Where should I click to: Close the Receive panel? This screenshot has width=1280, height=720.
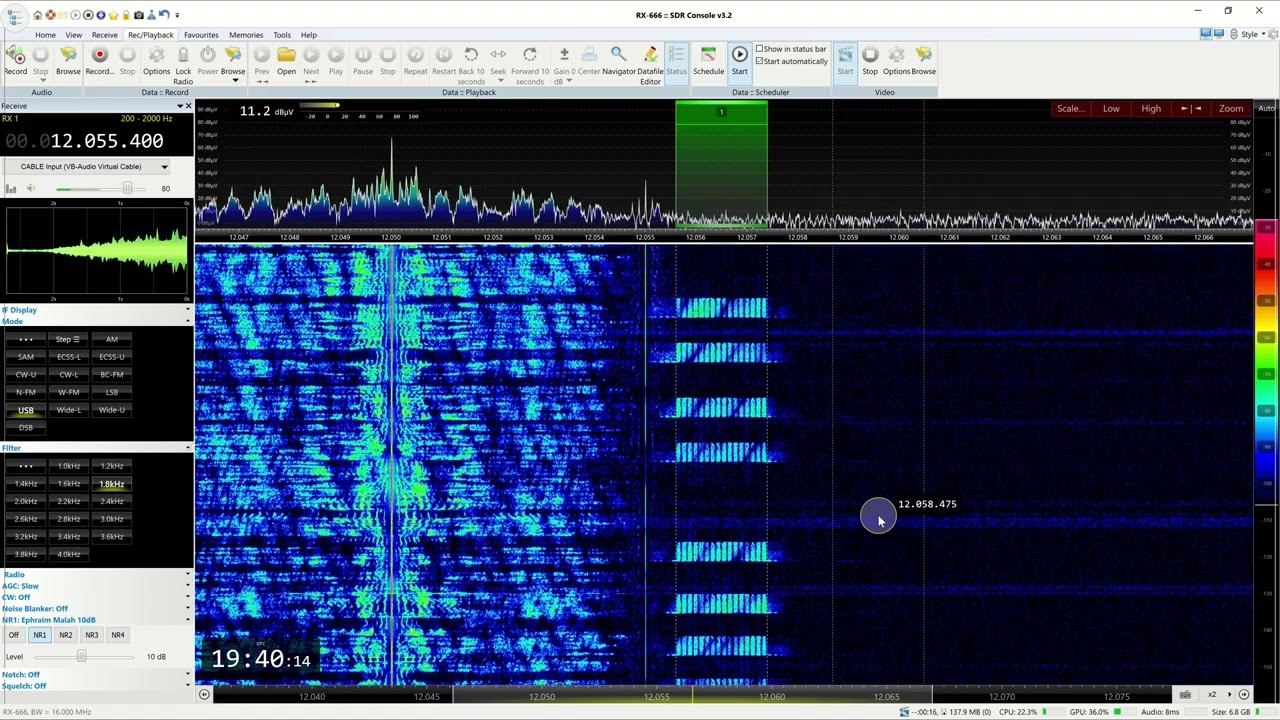[x=187, y=106]
